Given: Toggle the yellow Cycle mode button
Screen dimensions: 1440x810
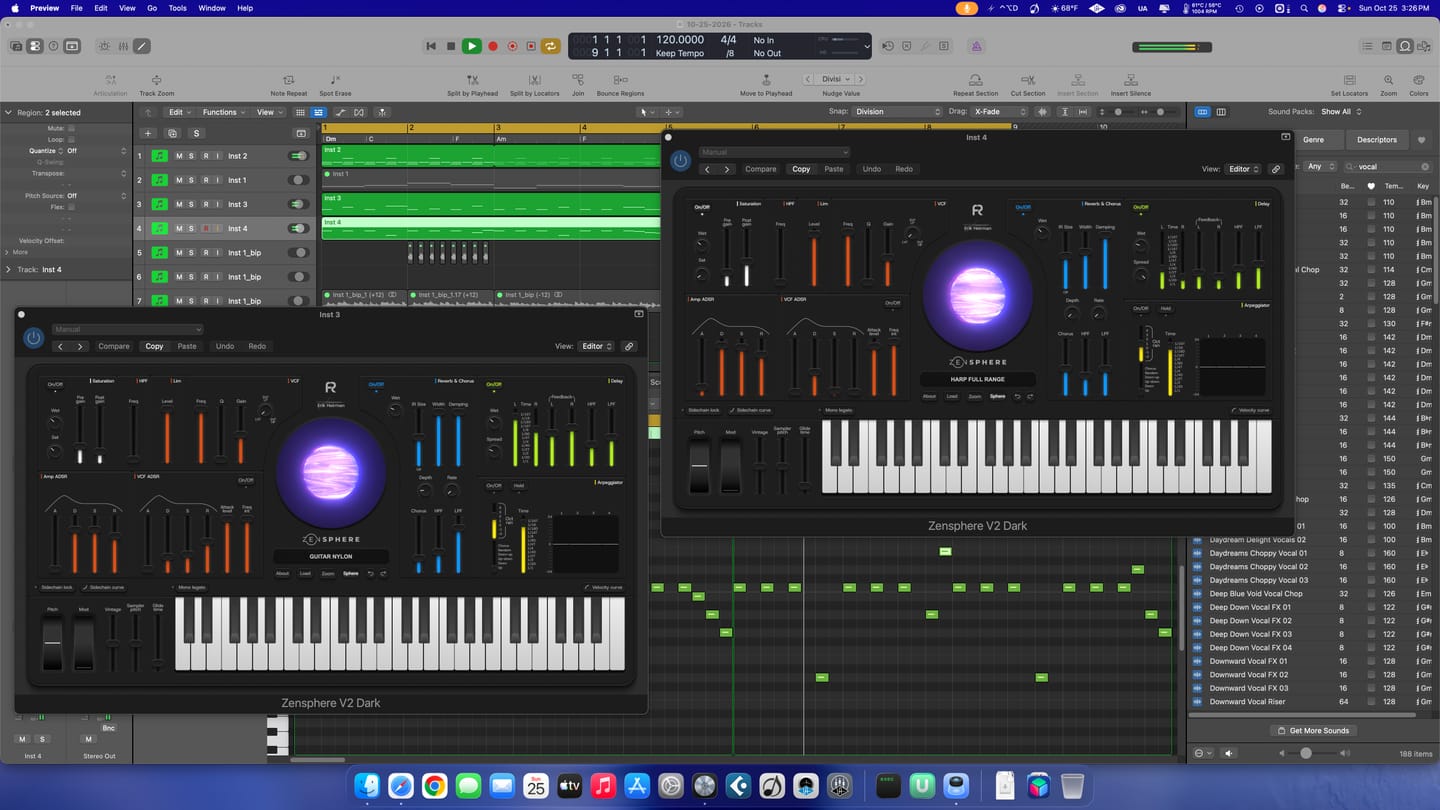Looking at the screenshot, I should point(550,46).
